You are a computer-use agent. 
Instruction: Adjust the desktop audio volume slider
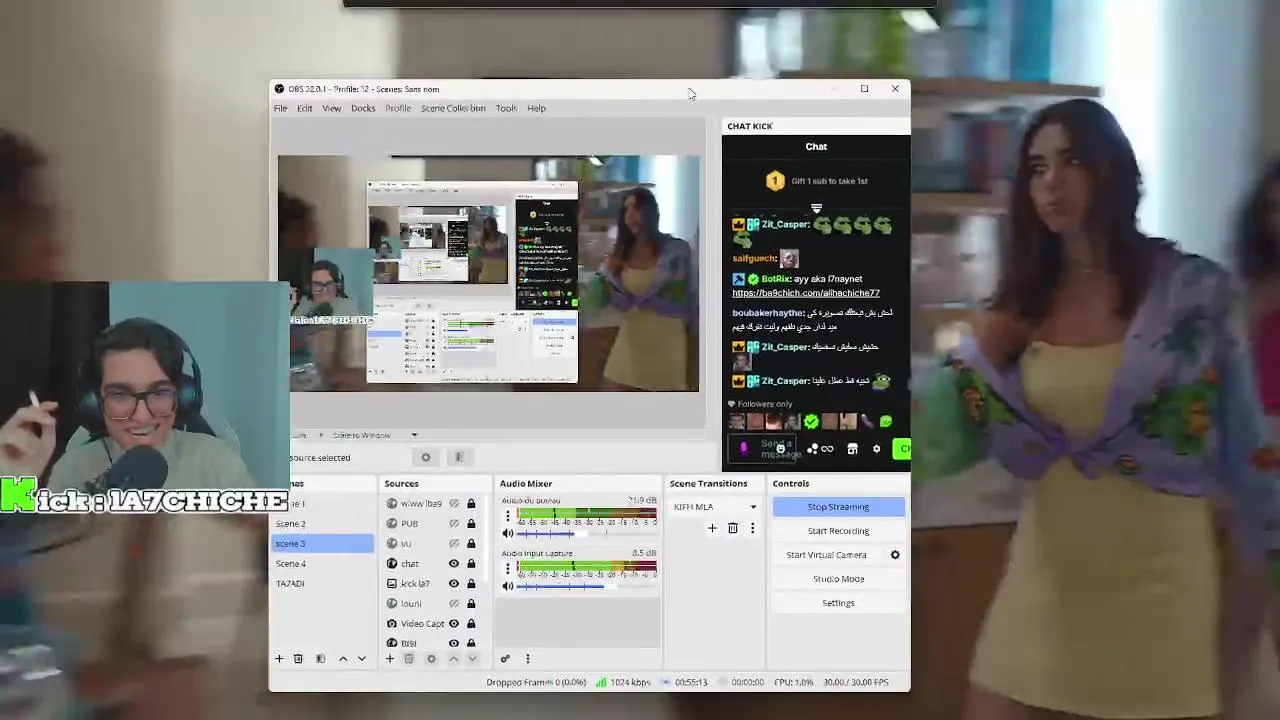(x=585, y=533)
